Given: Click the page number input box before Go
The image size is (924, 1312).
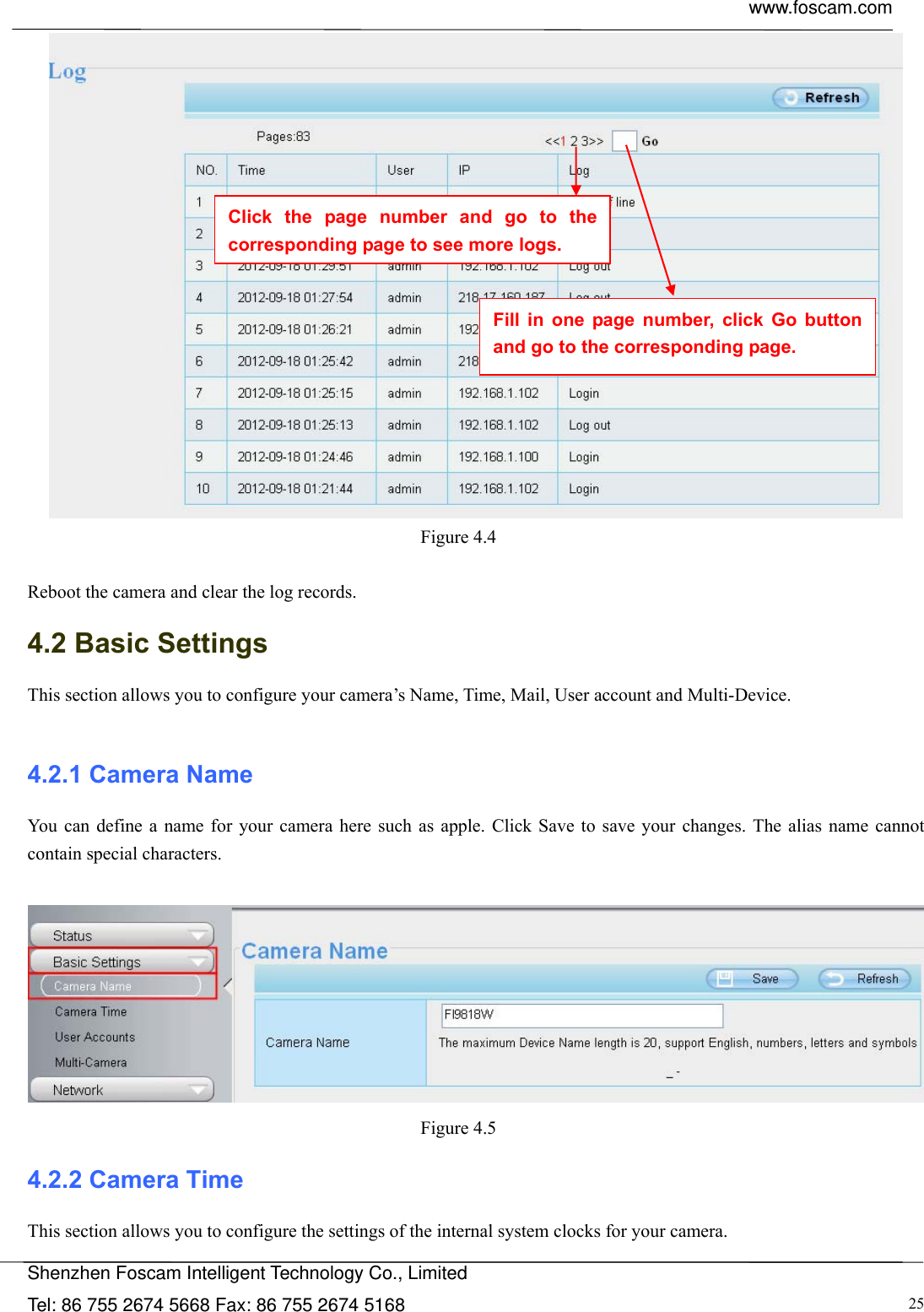Looking at the screenshot, I should point(624,140).
